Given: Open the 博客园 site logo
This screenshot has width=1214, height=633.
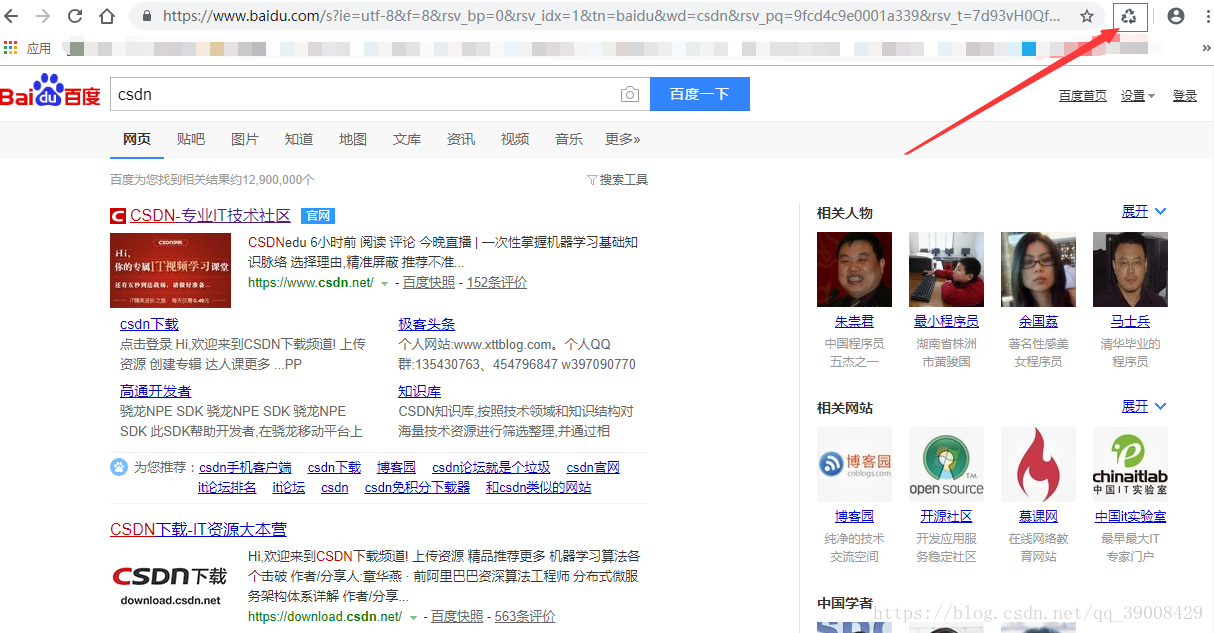Looking at the screenshot, I should coord(854,465).
